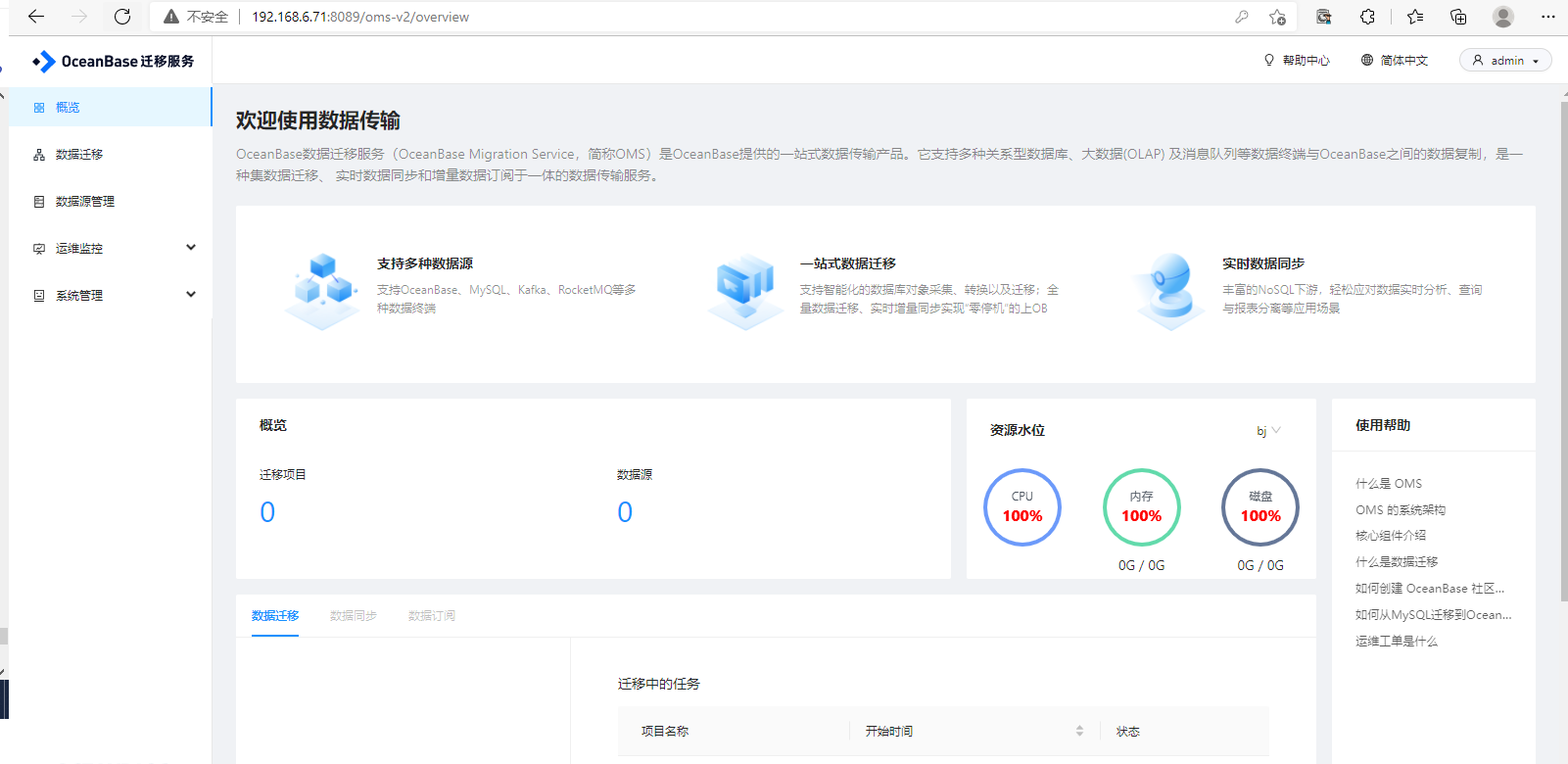Viewport: 1568px width, 764px height.
Task: Select 概览 in the sidebar
Action: 110,108
